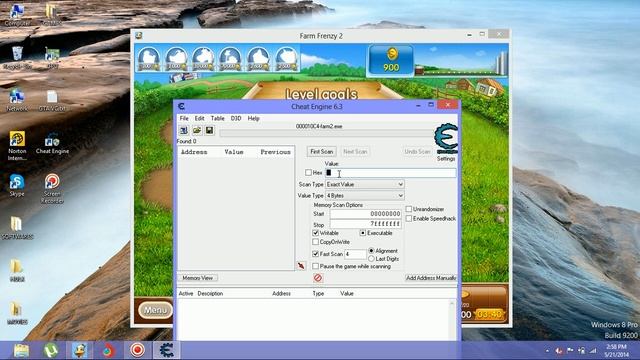This screenshot has height=360, width=640.
Task: Select the Alignment radio button
Action: 371,251
